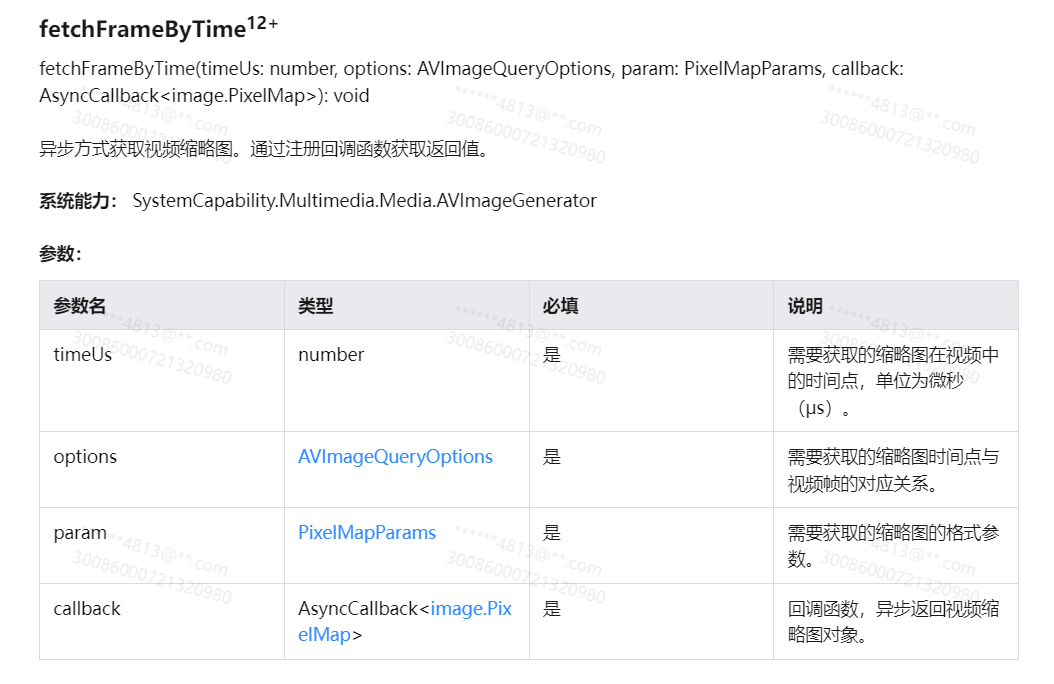The height and width of the screenshot is (684, 1054).
Task: Click the 类型 column header
Action: (x=407, y=305)
